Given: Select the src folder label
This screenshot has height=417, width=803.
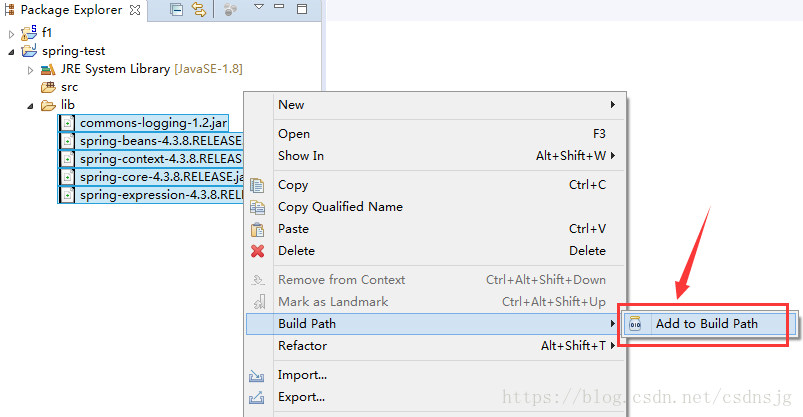Looking at the screenshot, I should (x=70, y=87).
